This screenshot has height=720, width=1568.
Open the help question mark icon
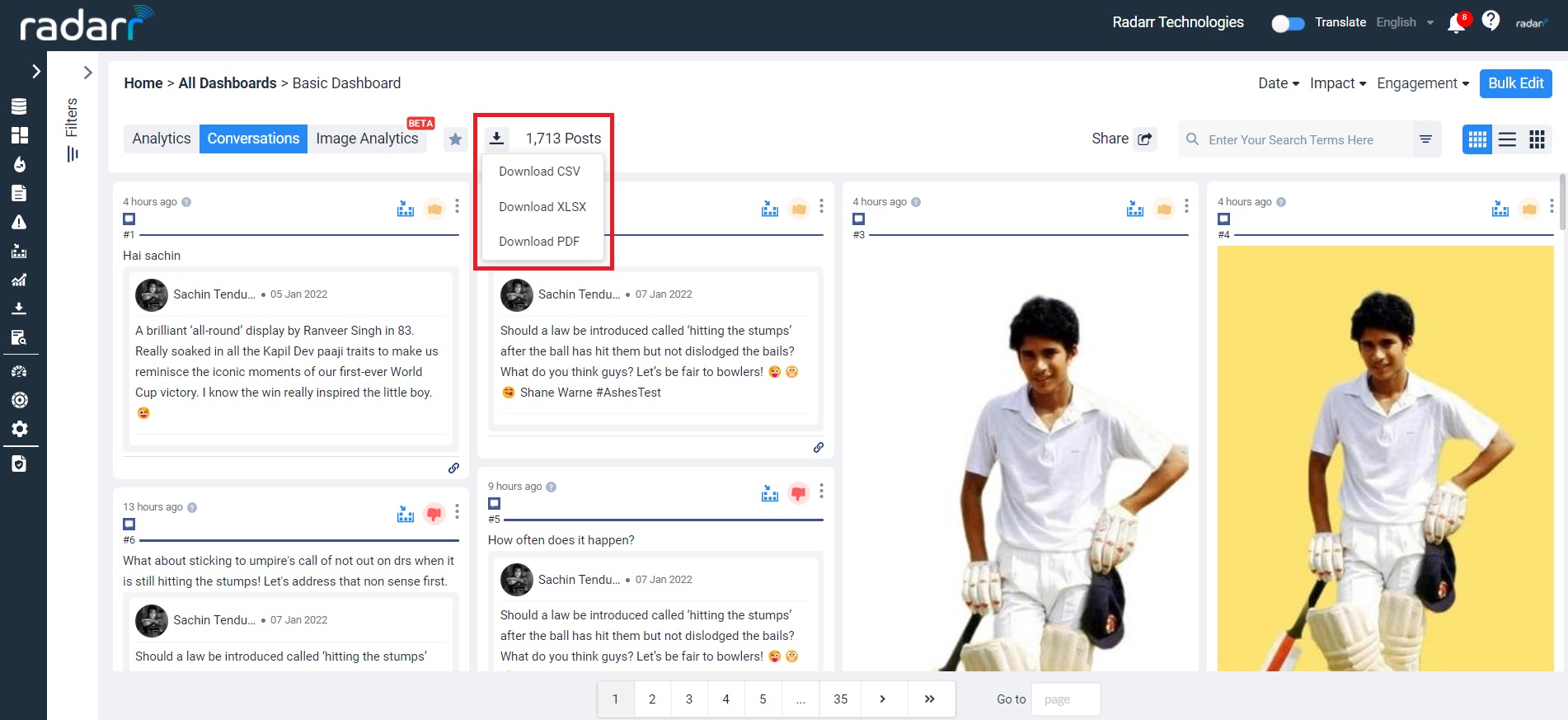click(x=1491, y=21)
